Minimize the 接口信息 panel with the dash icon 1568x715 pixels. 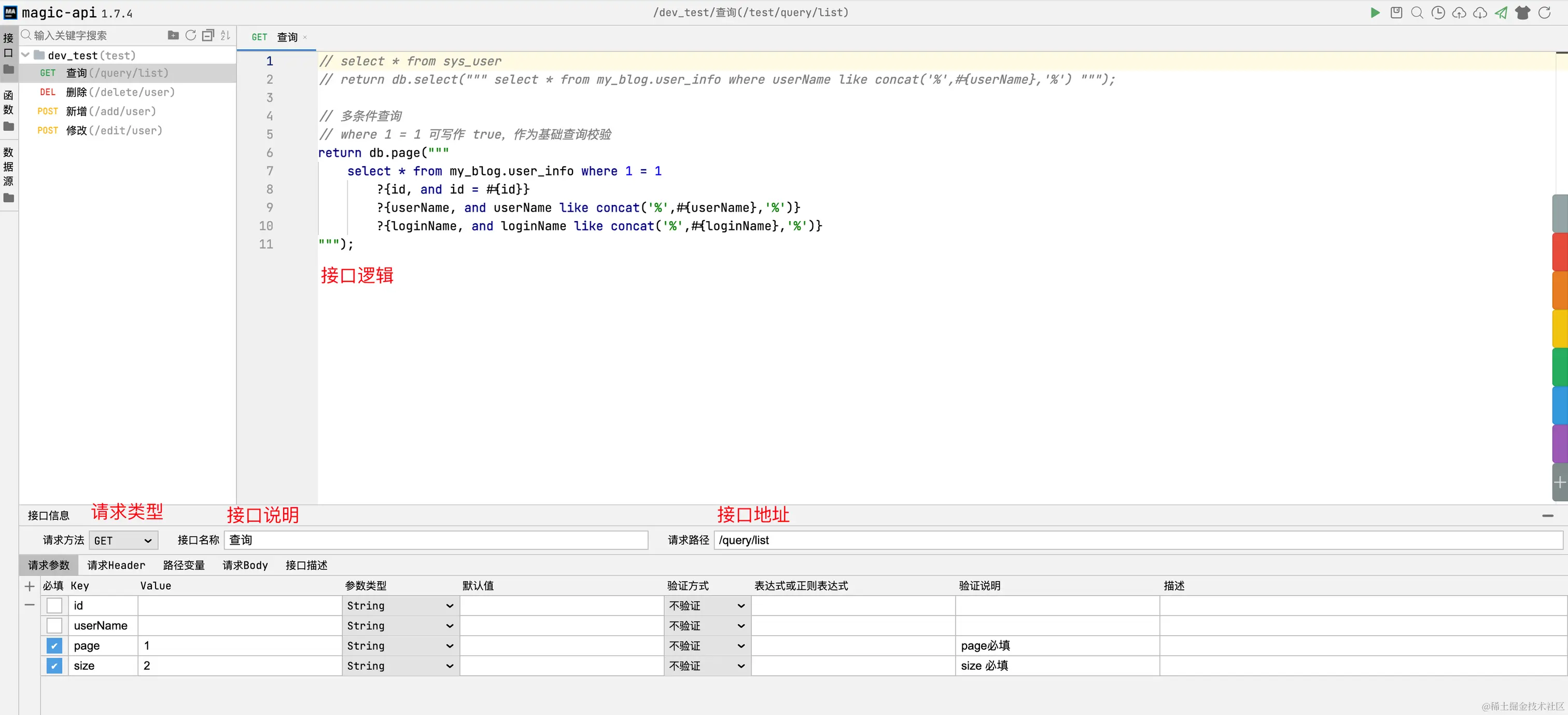pos(1548,516)
